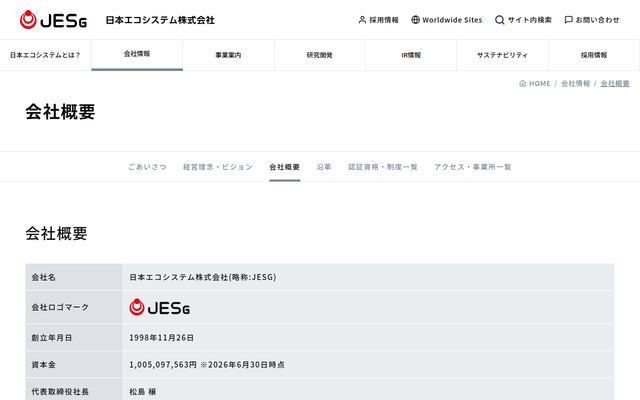This screenshot has height=400, width=640.
Task: Switch to 沿革 tab
Action: point(324,167)
